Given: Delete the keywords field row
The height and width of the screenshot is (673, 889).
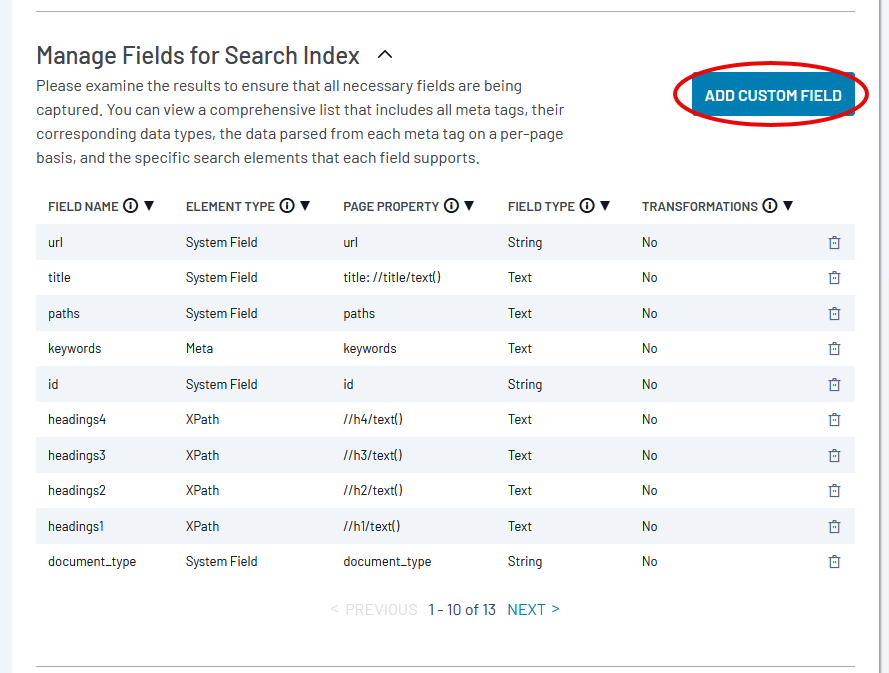Looking at the screenshot, I should click(834, 349).
